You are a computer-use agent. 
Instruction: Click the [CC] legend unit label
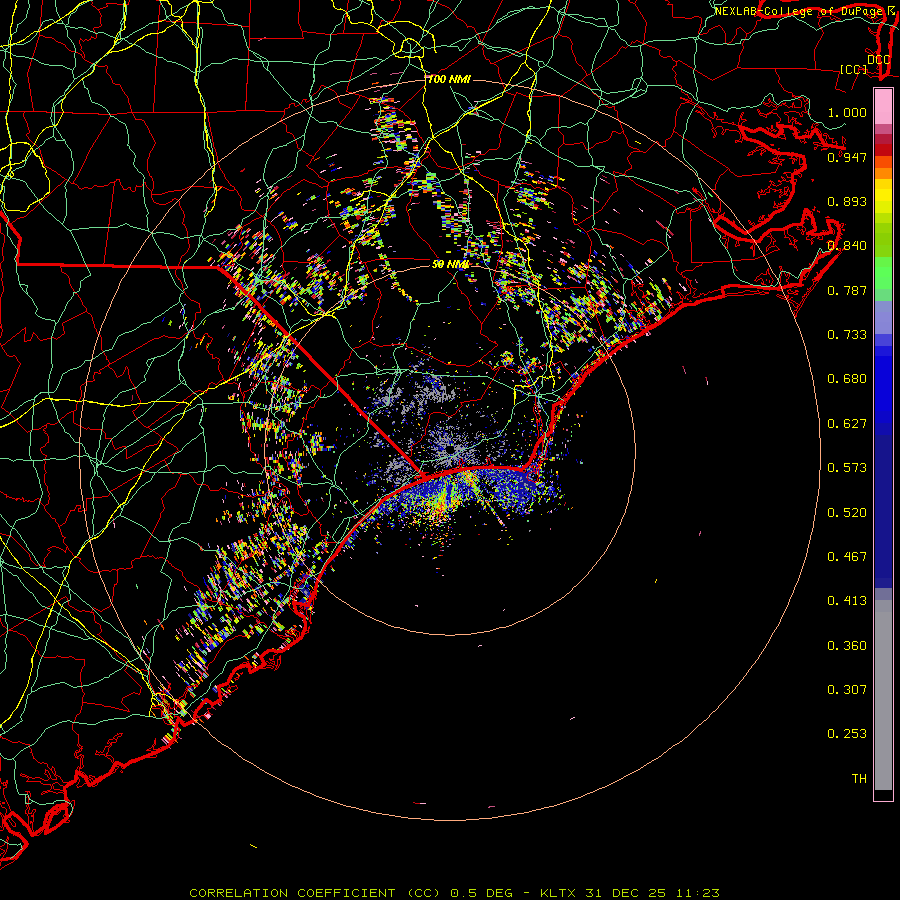(854, 70)
